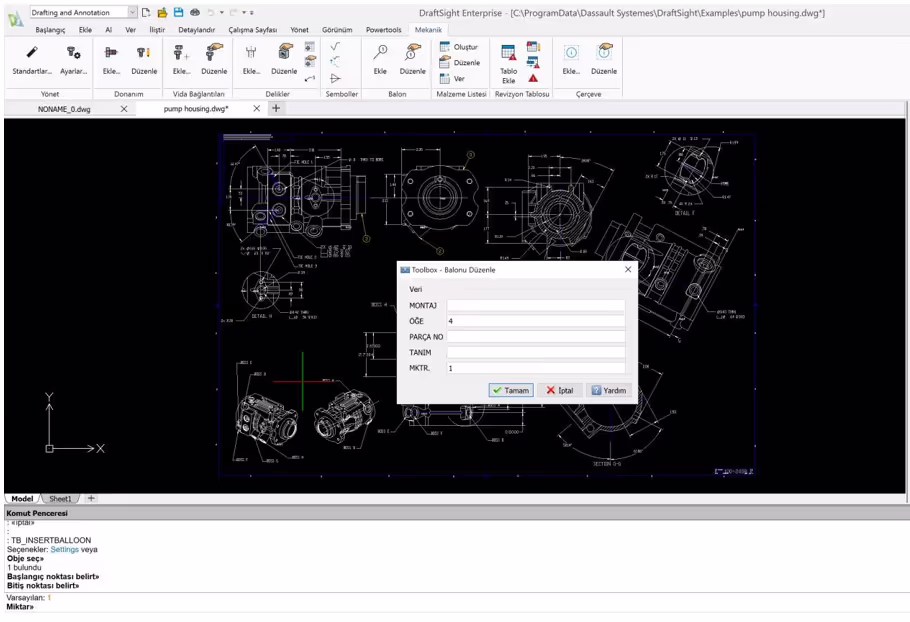Image resolution: width=910 pixels, height=622 pixels.
Task: Click the bottom triangle symbol icon in Semboller
Action: coord(335,78)
